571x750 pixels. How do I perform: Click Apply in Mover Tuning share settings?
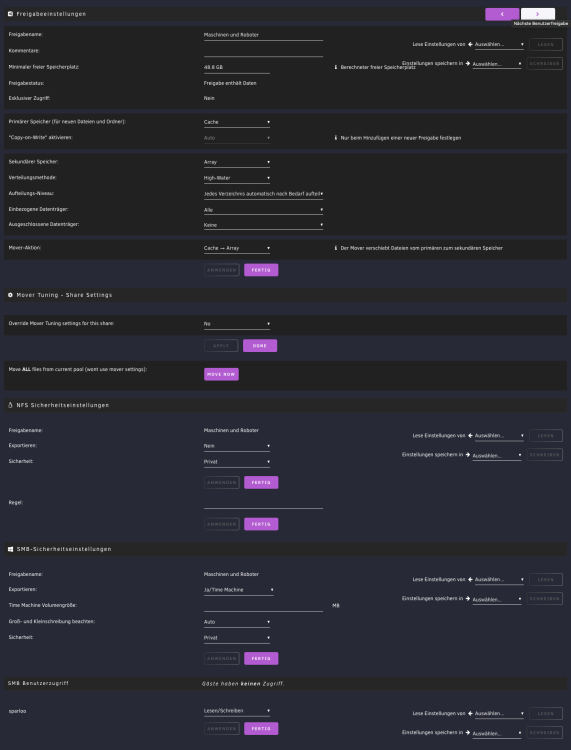pyautogui.click(x=221, y=346)
